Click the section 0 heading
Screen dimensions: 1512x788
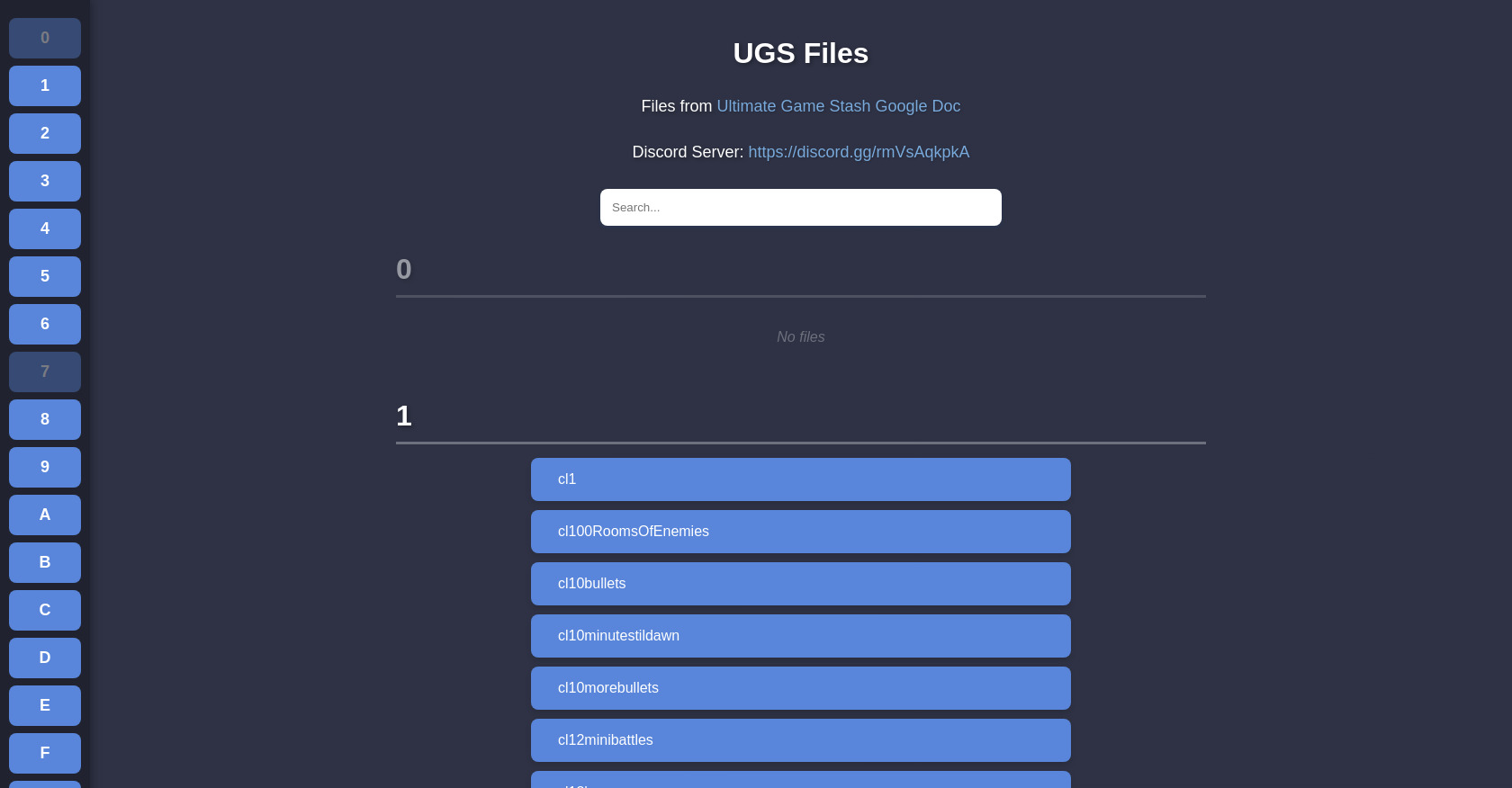click(x=404, y=269)
